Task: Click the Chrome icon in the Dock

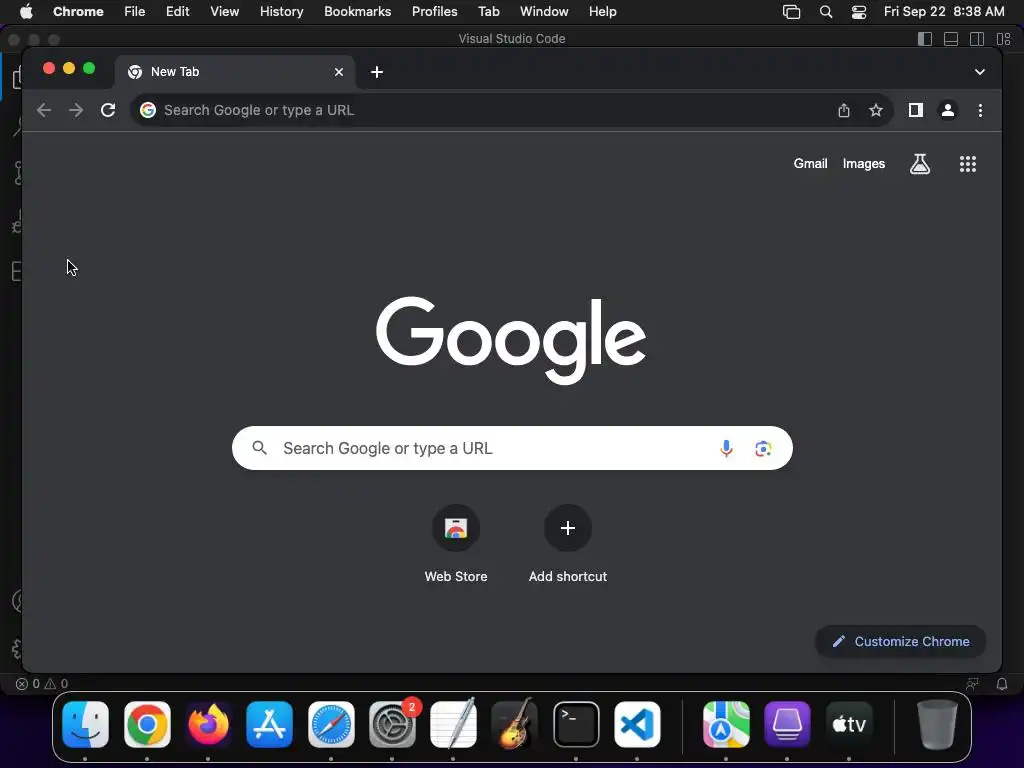Action: tap(147, 724)
